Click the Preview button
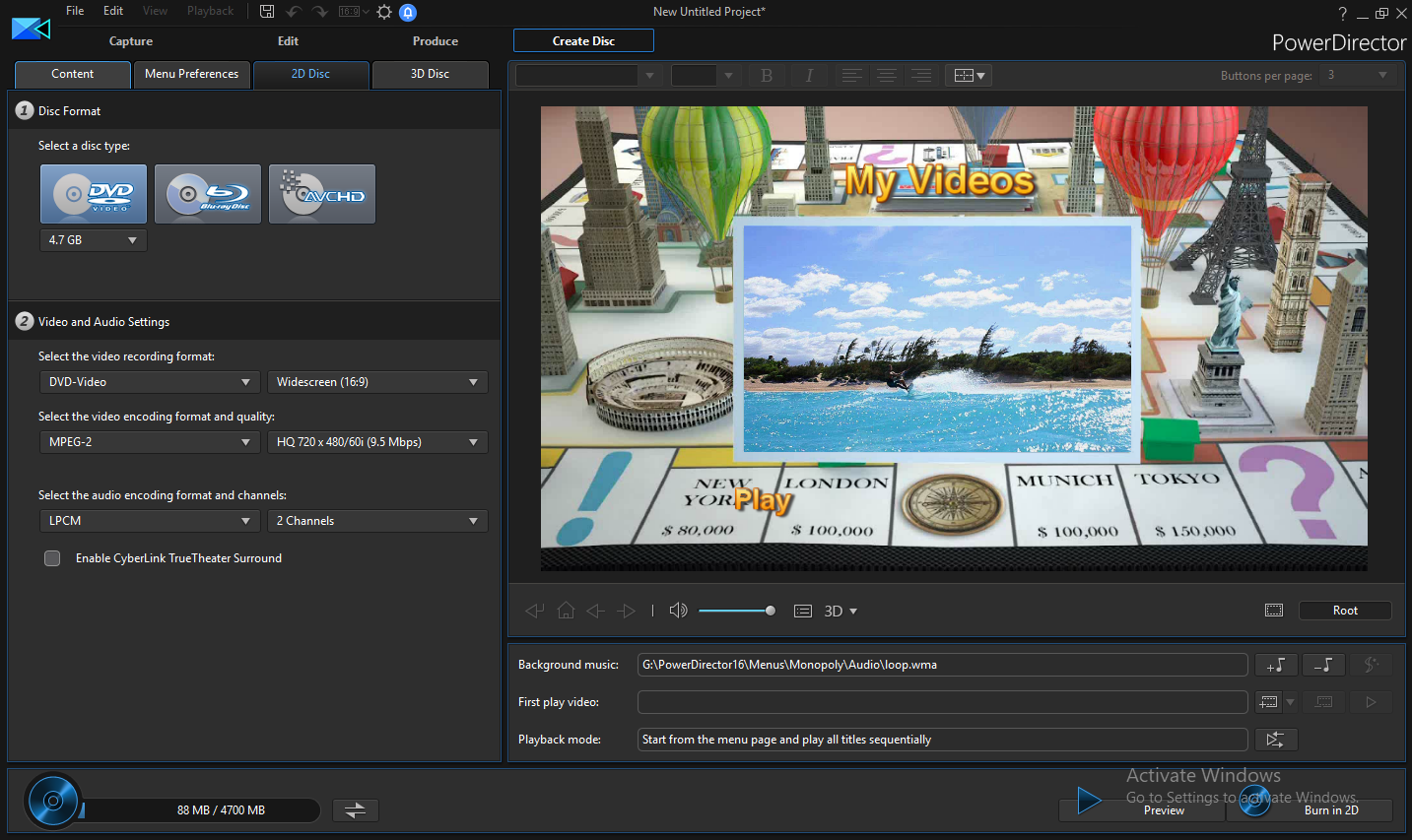The image size is (1412, 840). 1140,809
